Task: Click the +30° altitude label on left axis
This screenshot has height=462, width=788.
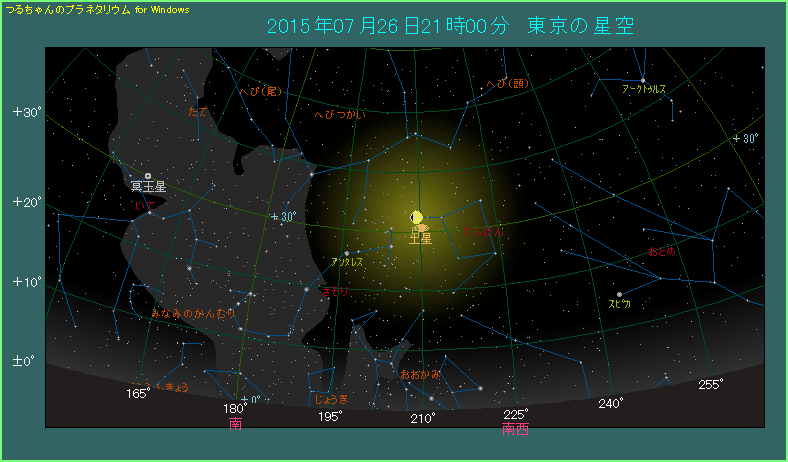Action: [27, 112]
